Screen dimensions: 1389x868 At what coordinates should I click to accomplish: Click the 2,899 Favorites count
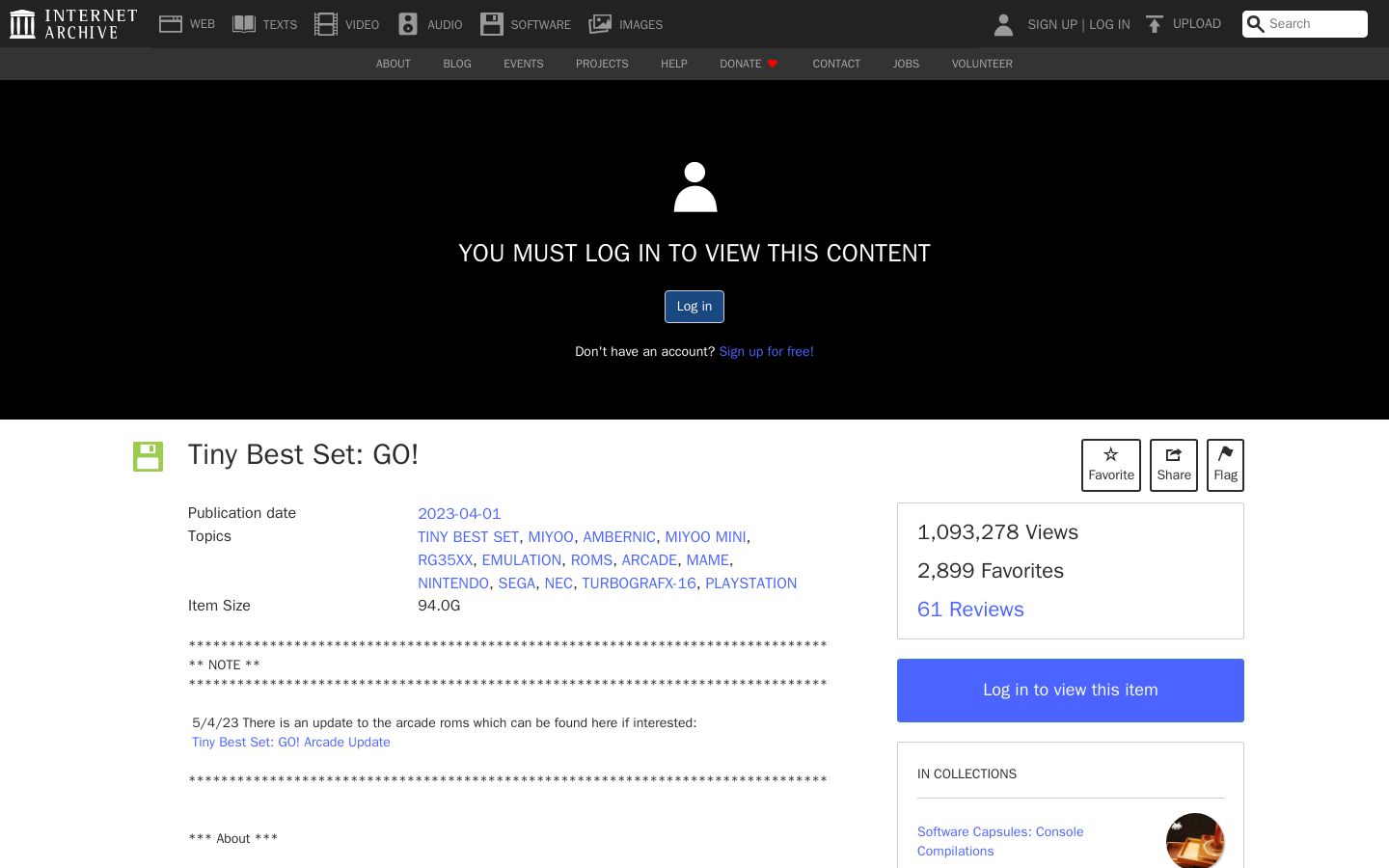991,571
